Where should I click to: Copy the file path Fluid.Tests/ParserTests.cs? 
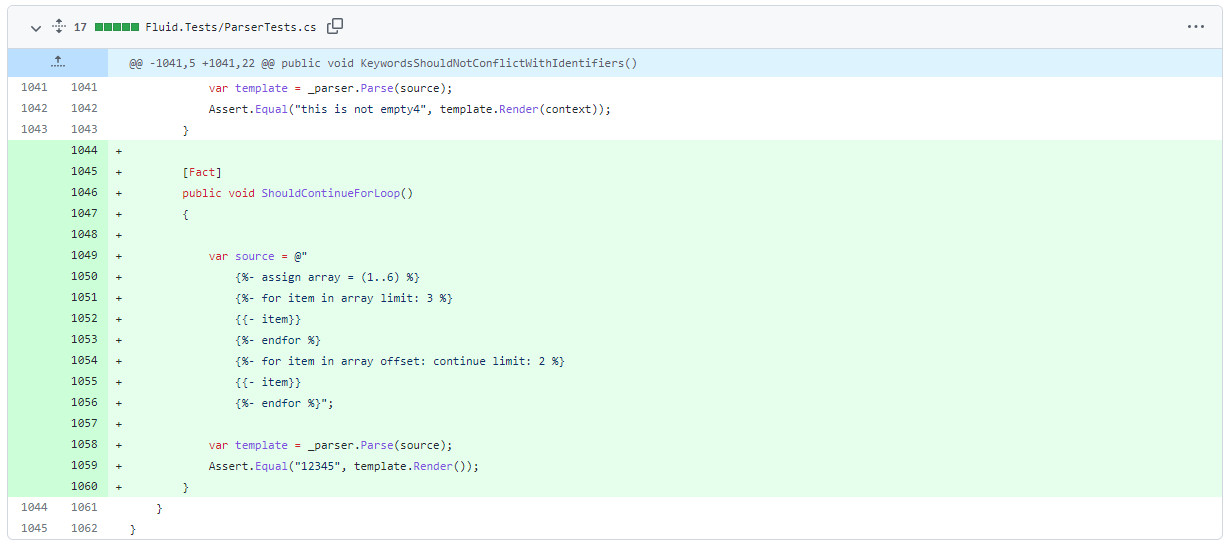(x=336, y=26)
